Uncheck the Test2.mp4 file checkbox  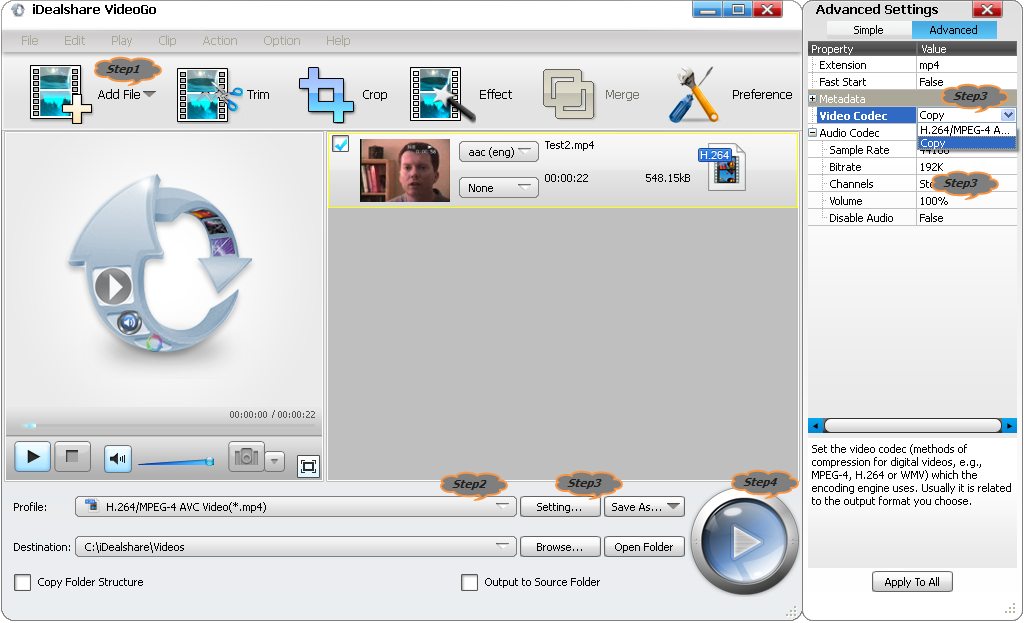(x=341, y=143)
